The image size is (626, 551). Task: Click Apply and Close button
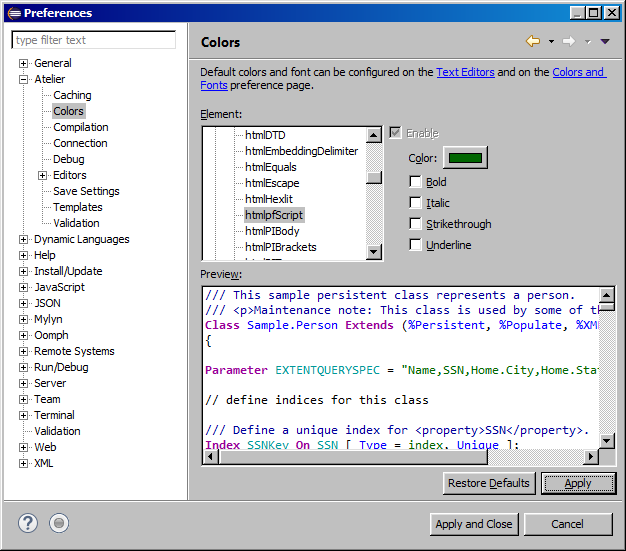click(x=474, y=524)
